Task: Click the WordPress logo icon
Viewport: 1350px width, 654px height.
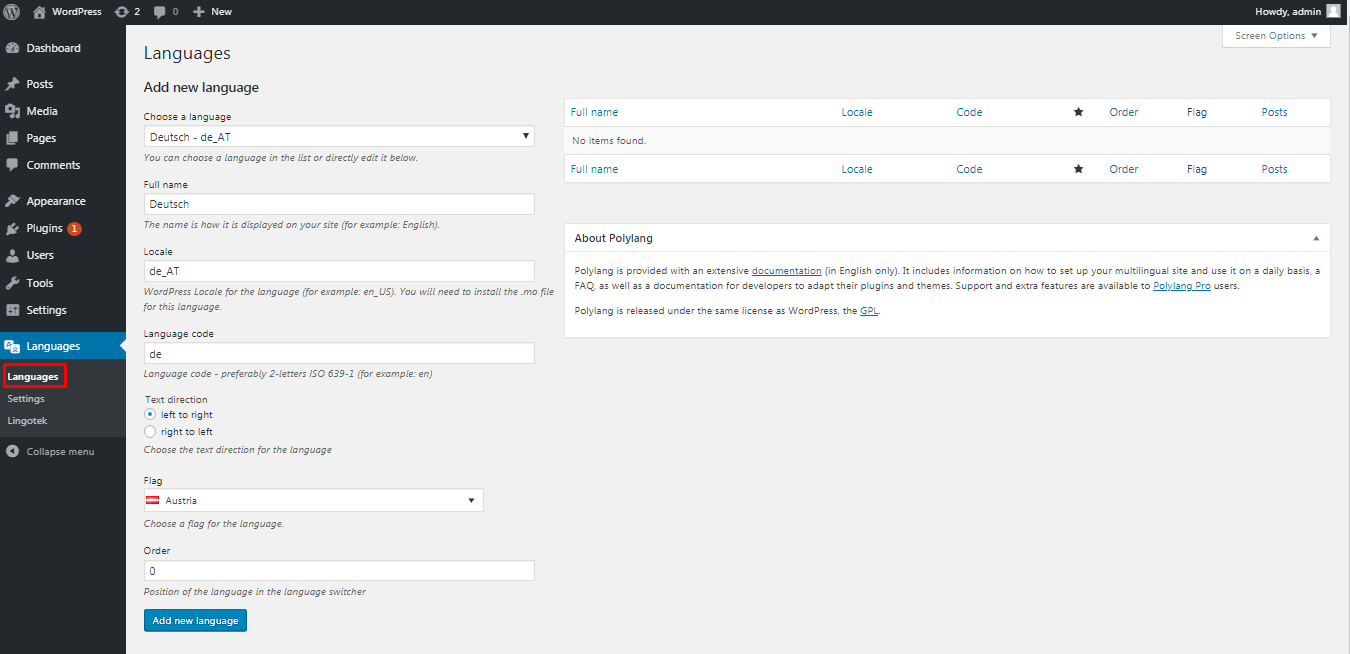Action: [12, 12]
